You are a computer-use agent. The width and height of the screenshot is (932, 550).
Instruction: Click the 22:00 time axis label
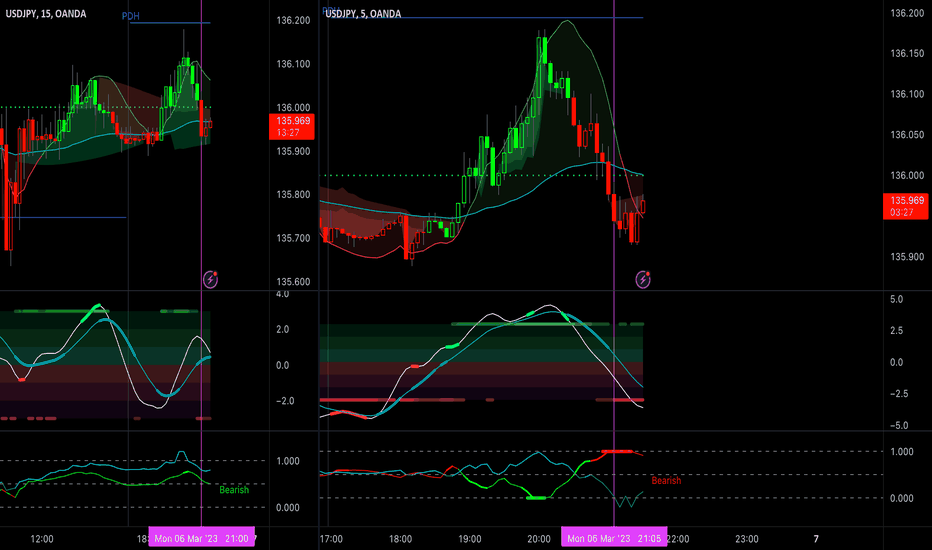pyautogui.click(x=678, y=539)
